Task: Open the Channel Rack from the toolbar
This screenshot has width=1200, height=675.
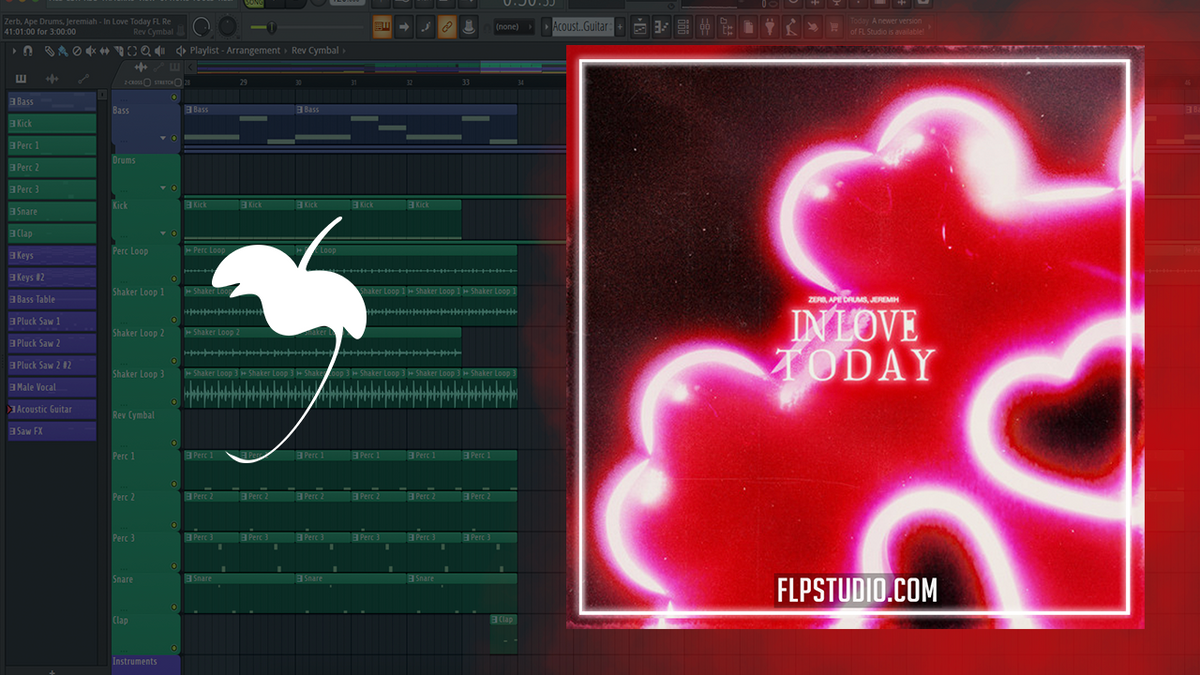Action: coord(683,26)
